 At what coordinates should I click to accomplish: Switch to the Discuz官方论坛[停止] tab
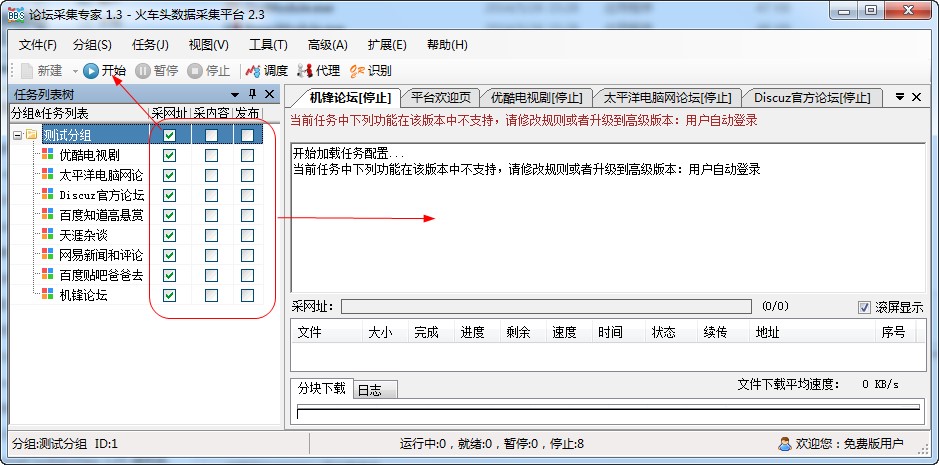(x=812, y=97)
